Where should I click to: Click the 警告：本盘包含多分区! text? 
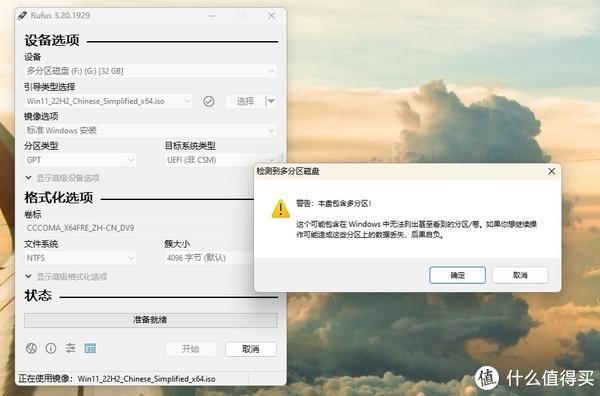pyautogui.click(x=334, y=204)
